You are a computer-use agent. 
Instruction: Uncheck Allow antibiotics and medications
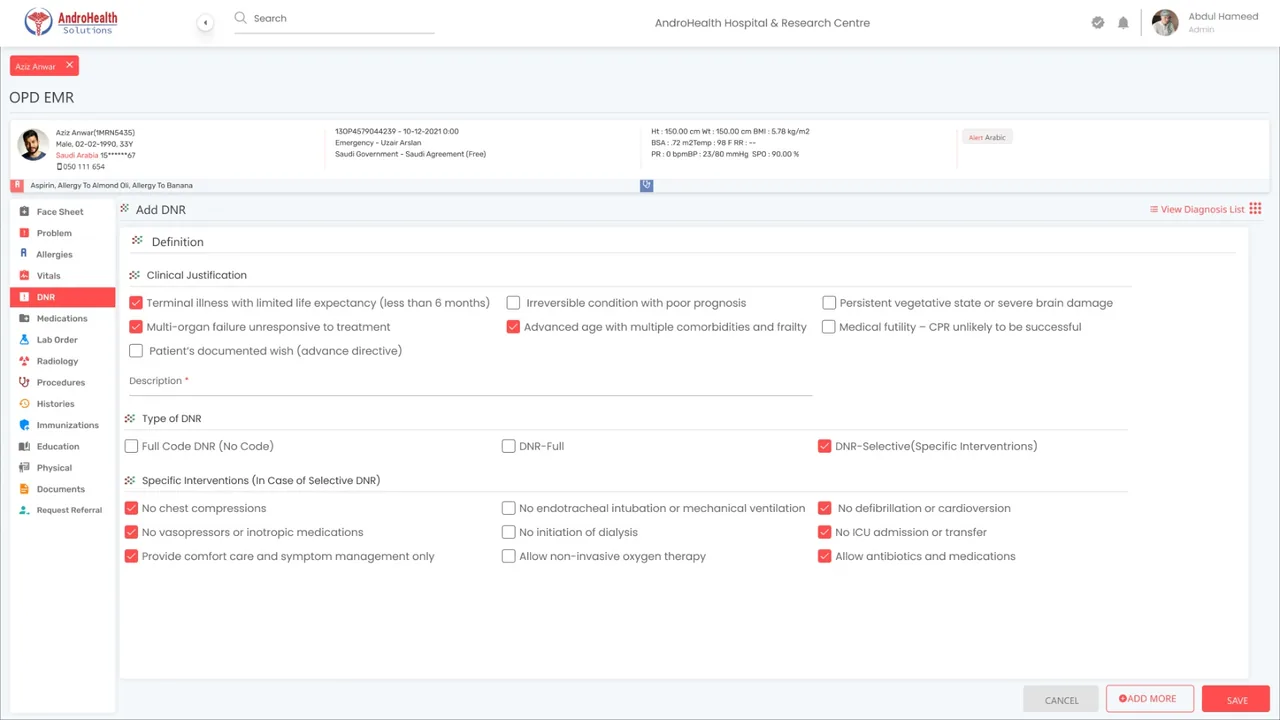(824, 556)
